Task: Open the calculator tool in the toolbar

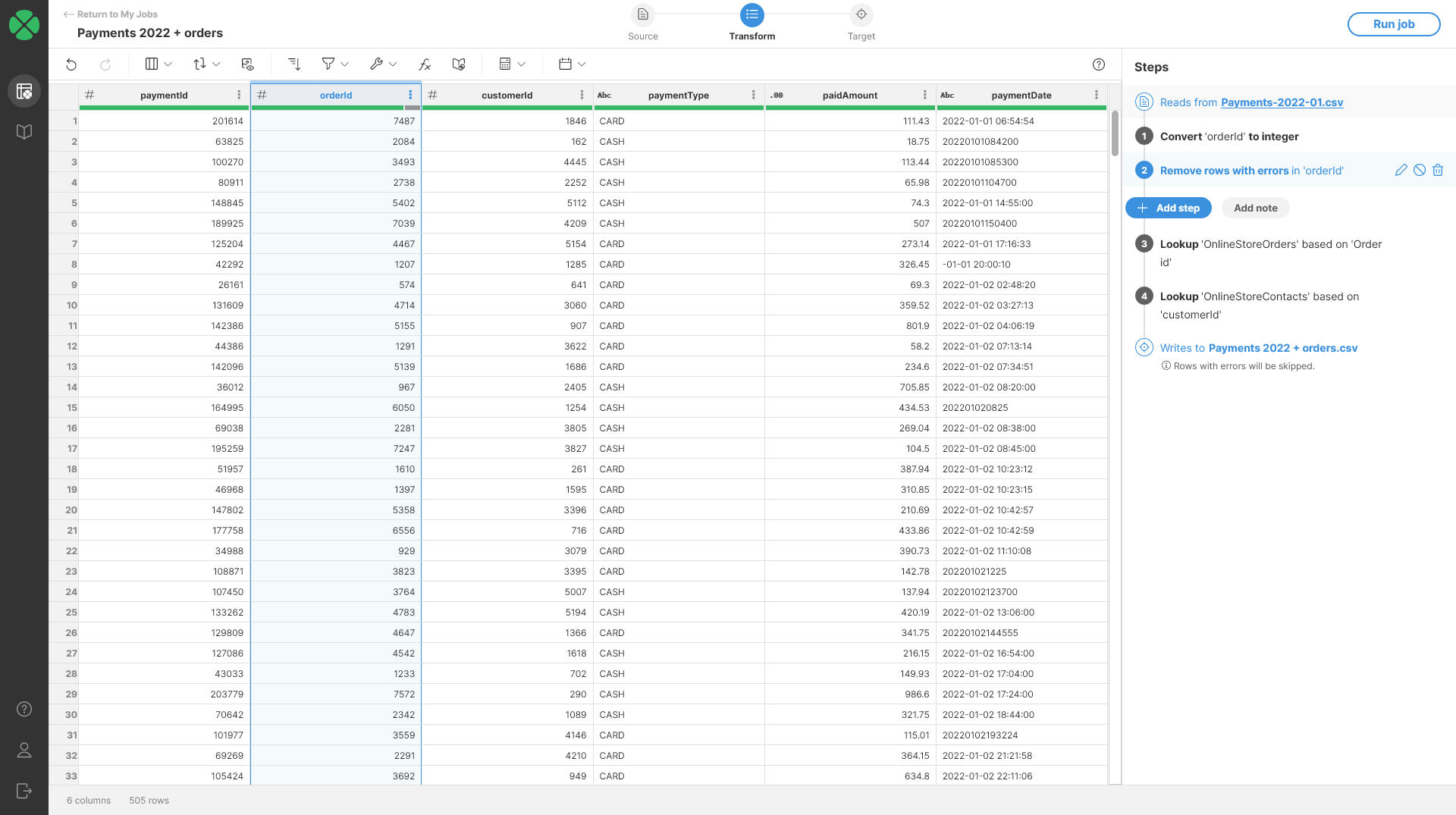Action: [507, 64]
